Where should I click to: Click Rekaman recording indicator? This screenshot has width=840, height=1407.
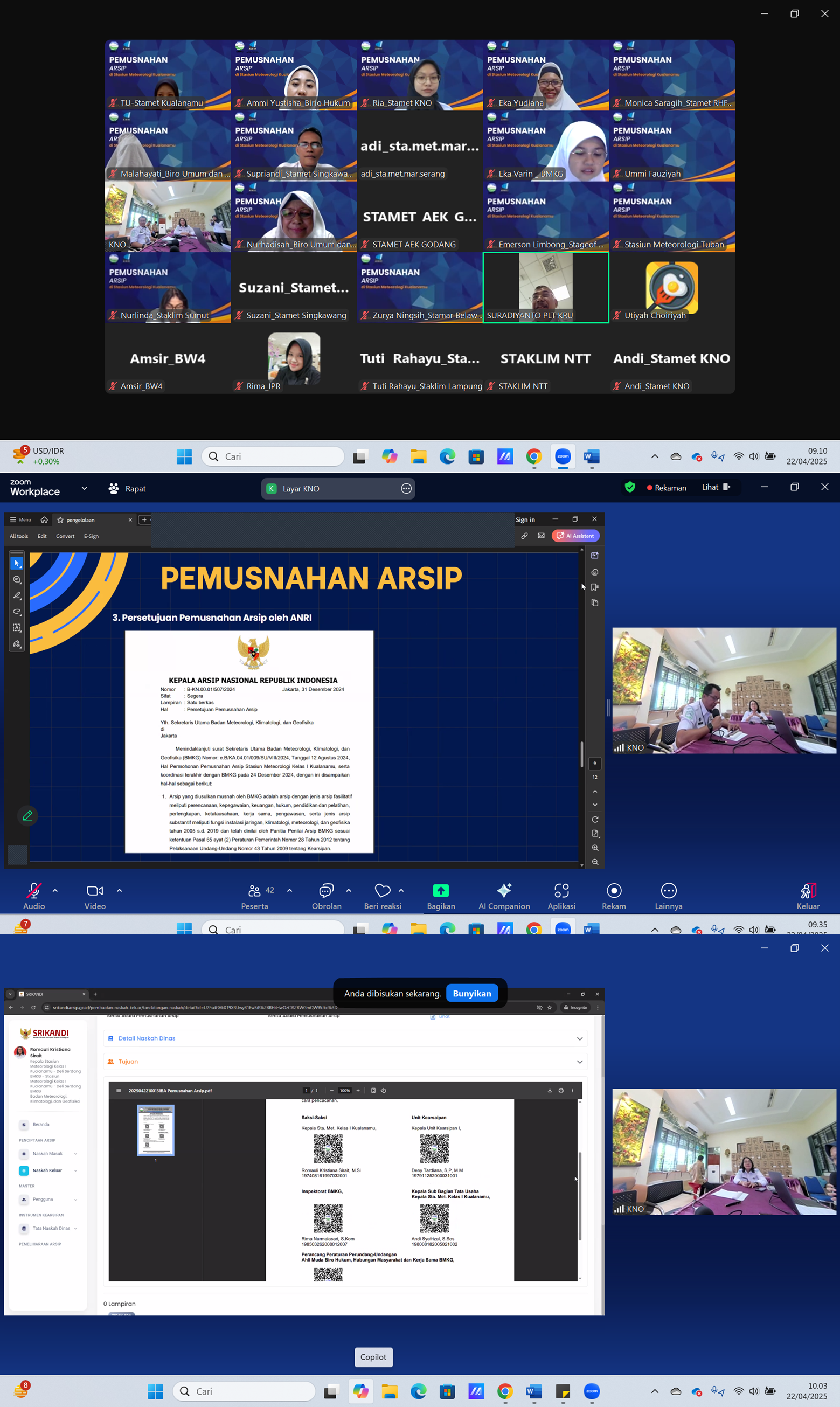pyautogui.click(x=666, y=488)
